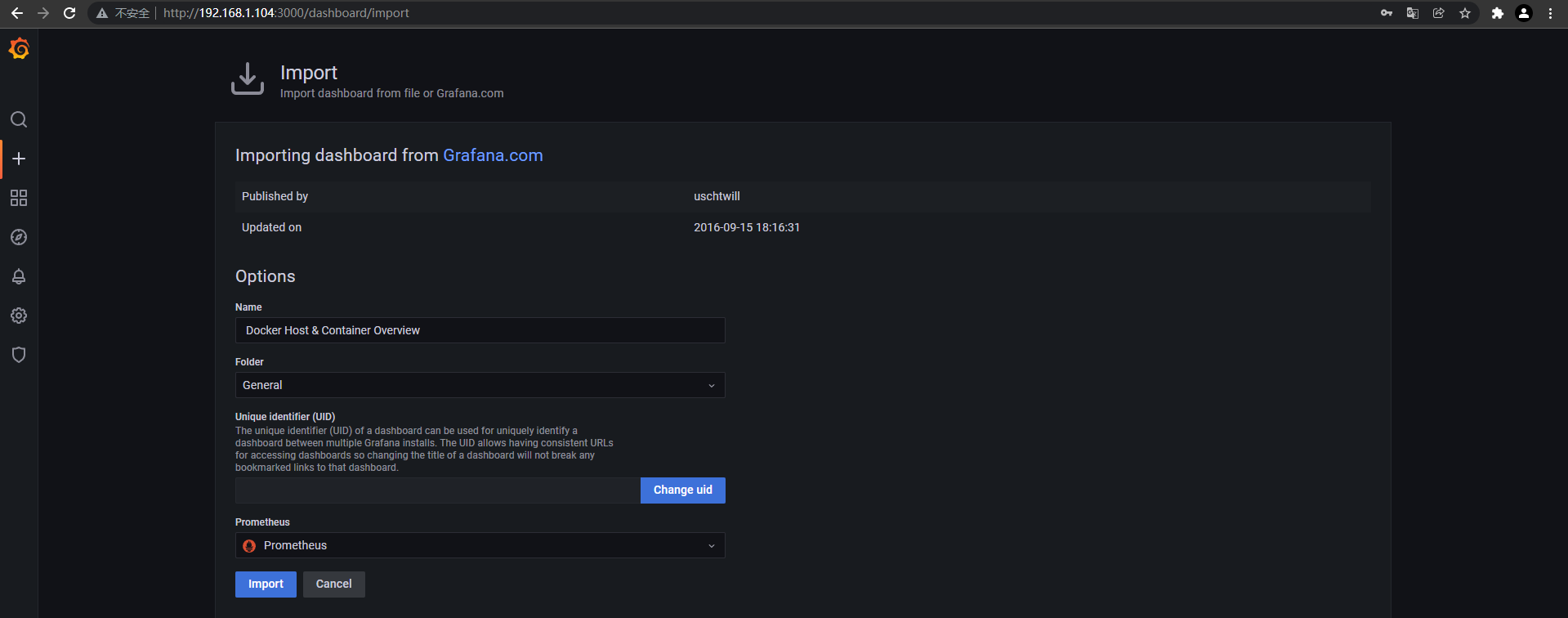The width and height of the screenshot is (1568, 618).
Task: Click the Import download arrow icon
Action: pyautogui.click(x=248, y=78)
